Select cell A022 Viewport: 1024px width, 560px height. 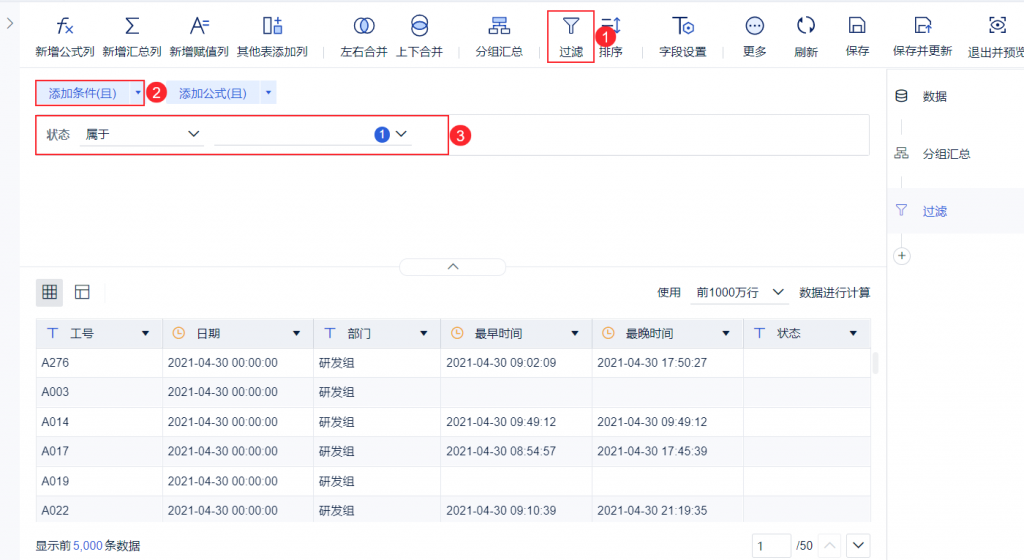(x=99, y=510)
